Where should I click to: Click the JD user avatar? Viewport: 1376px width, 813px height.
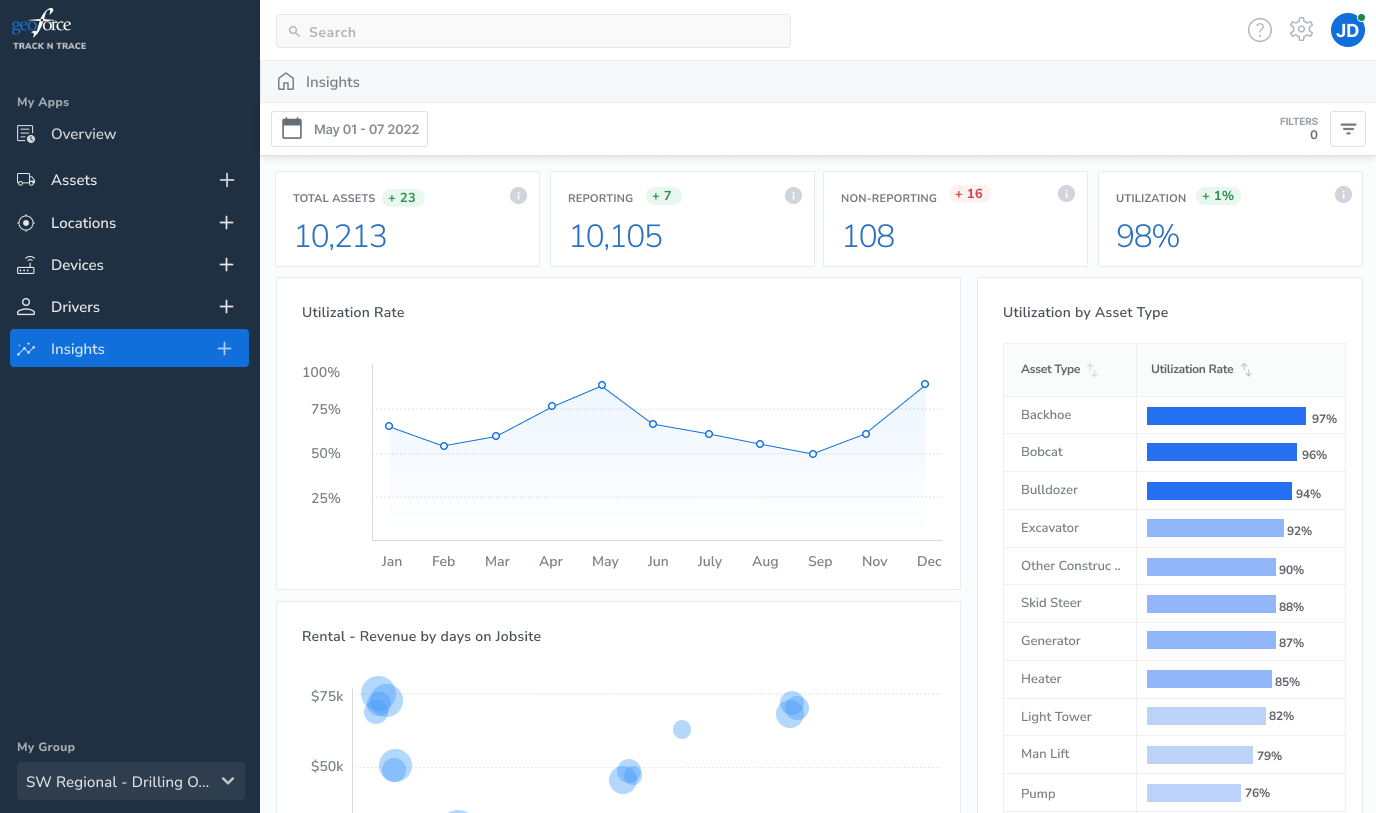(x=1347, y=30)
